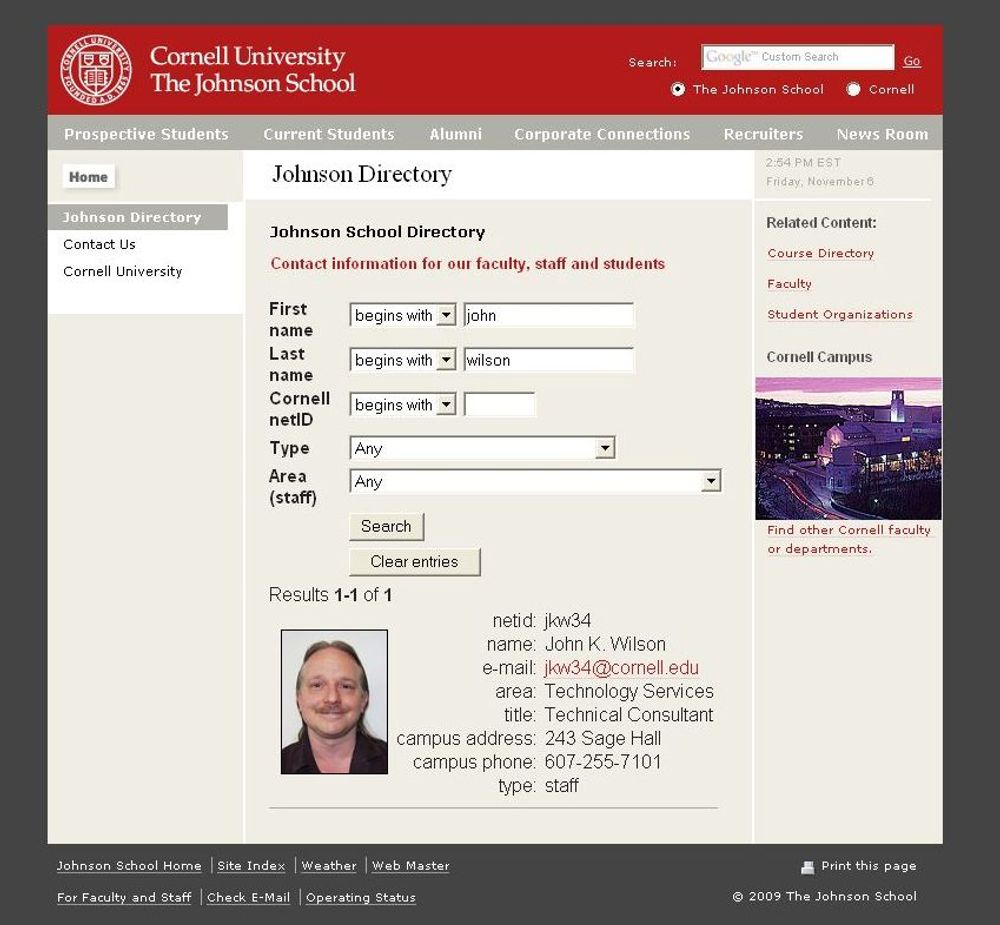Open Site Index footer link
This screenshot has width=1000, height=925.
pyautogui.click(x=251, y=866)
